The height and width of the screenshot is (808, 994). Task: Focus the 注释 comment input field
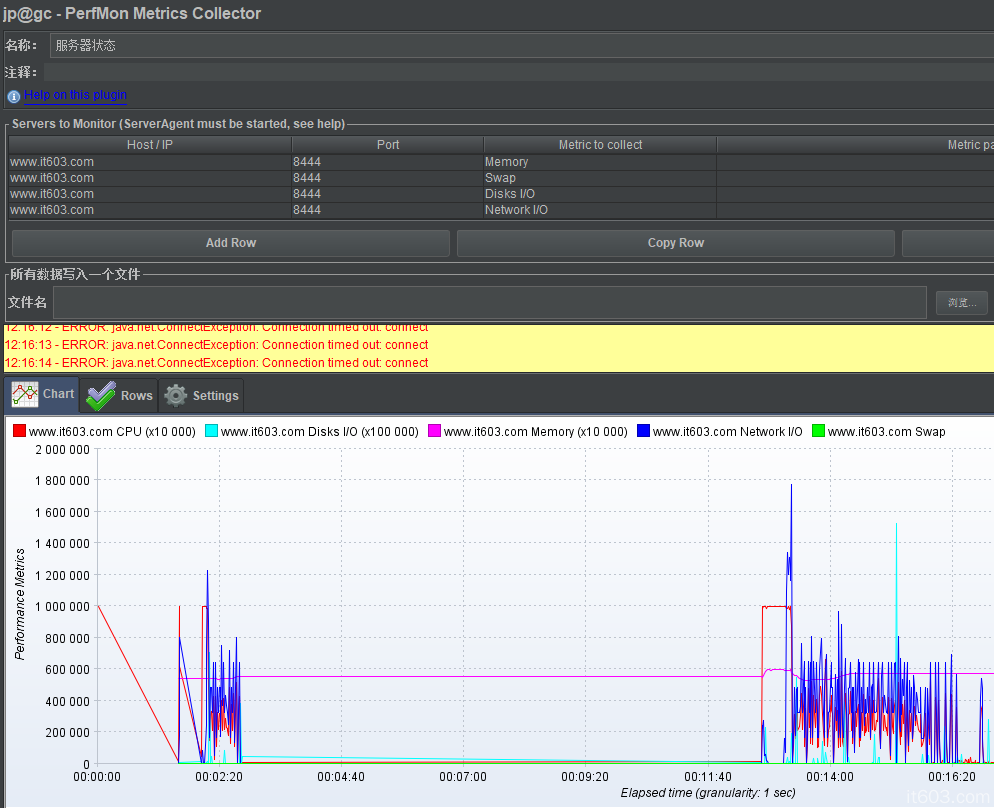pos(520,72)
